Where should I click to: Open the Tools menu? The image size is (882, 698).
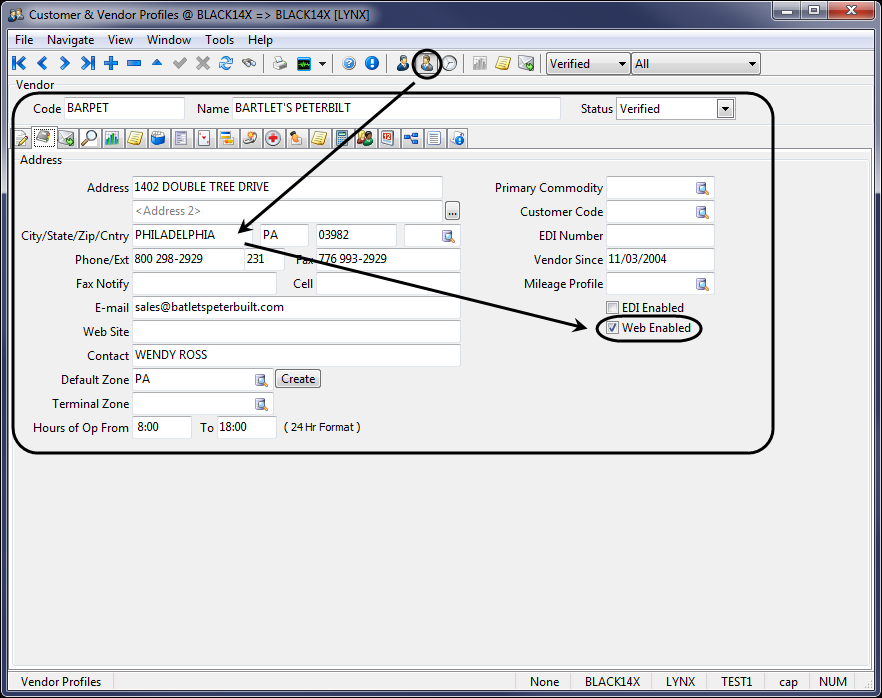[x=219, y=40]
